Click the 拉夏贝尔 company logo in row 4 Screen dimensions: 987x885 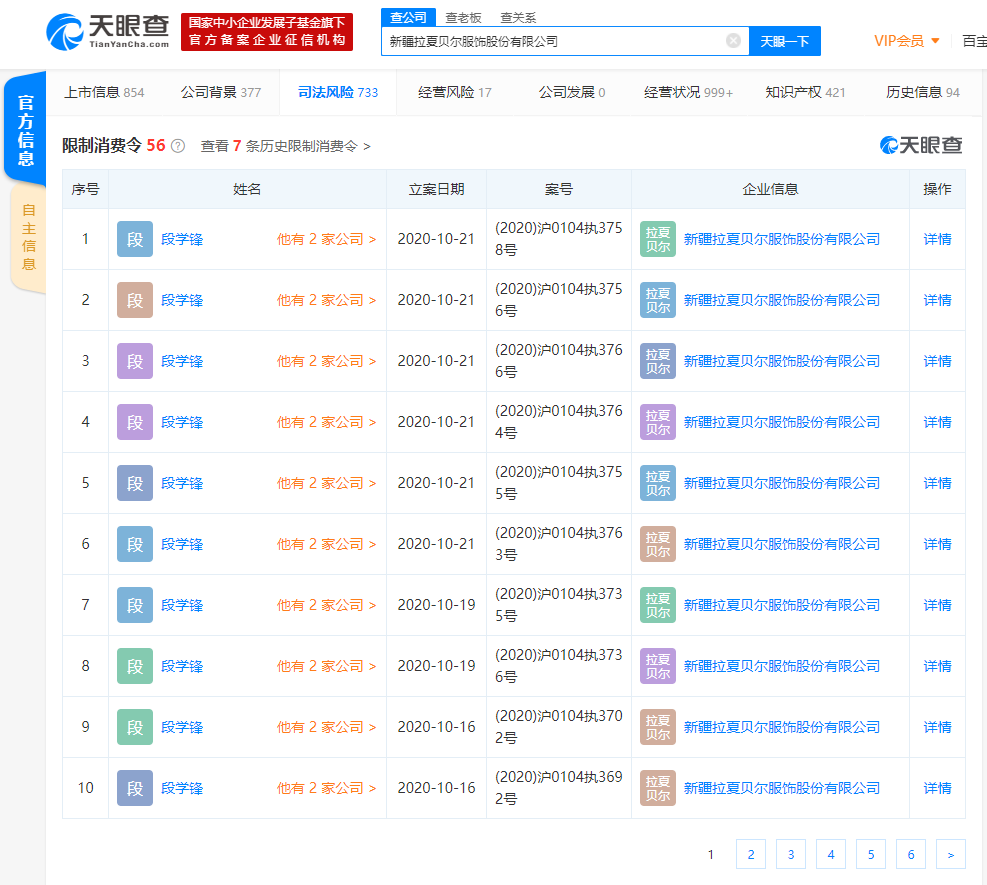[658, 422]
